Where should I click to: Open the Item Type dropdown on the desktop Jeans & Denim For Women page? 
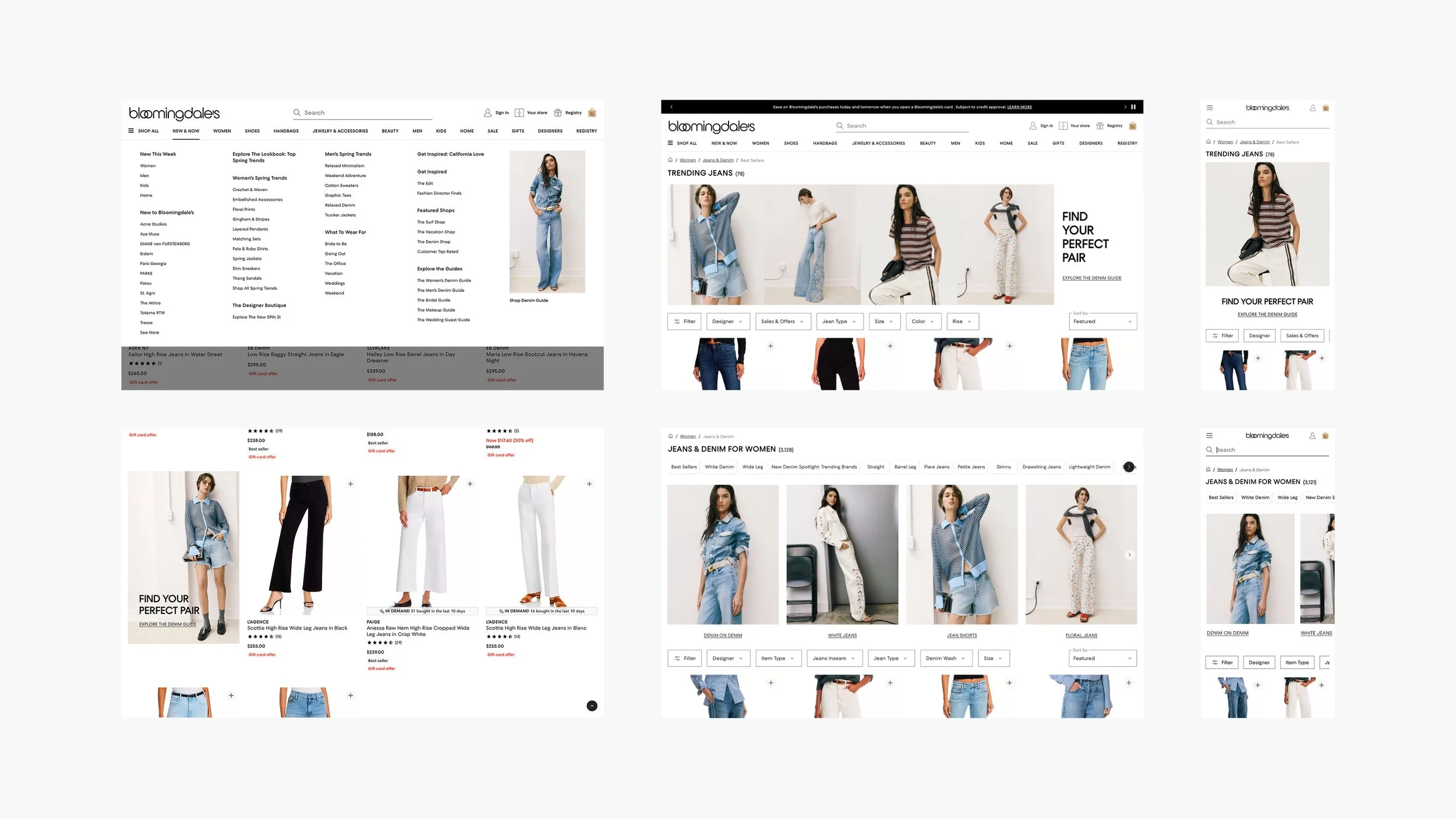[x=778, y=658]
